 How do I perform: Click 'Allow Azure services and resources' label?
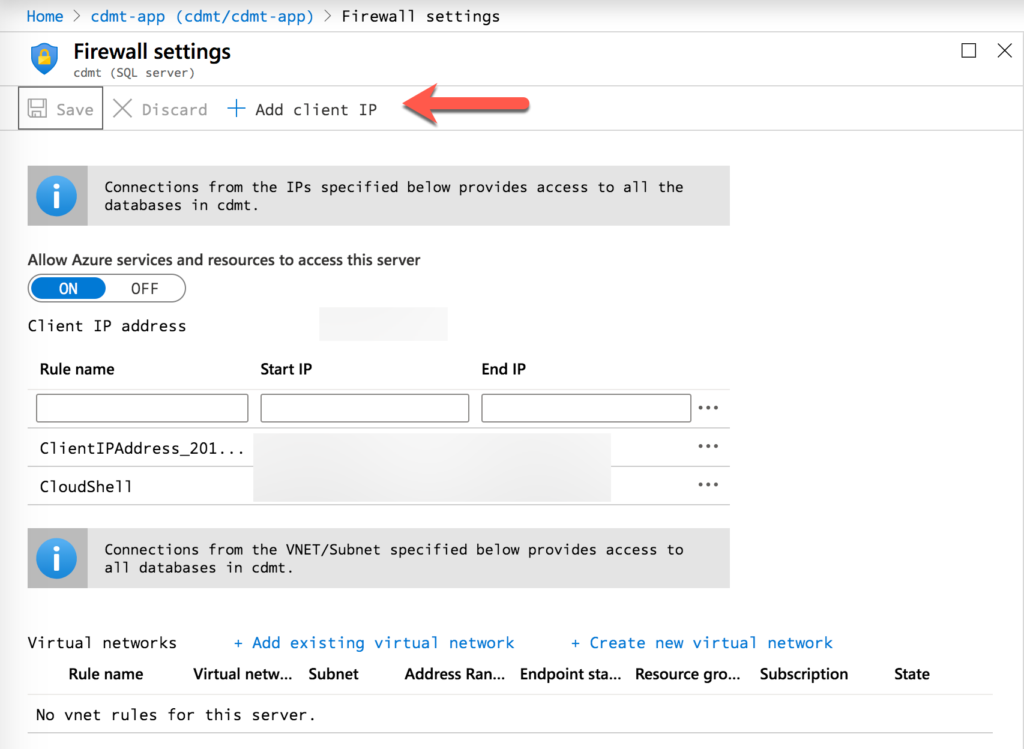(224, 260)
